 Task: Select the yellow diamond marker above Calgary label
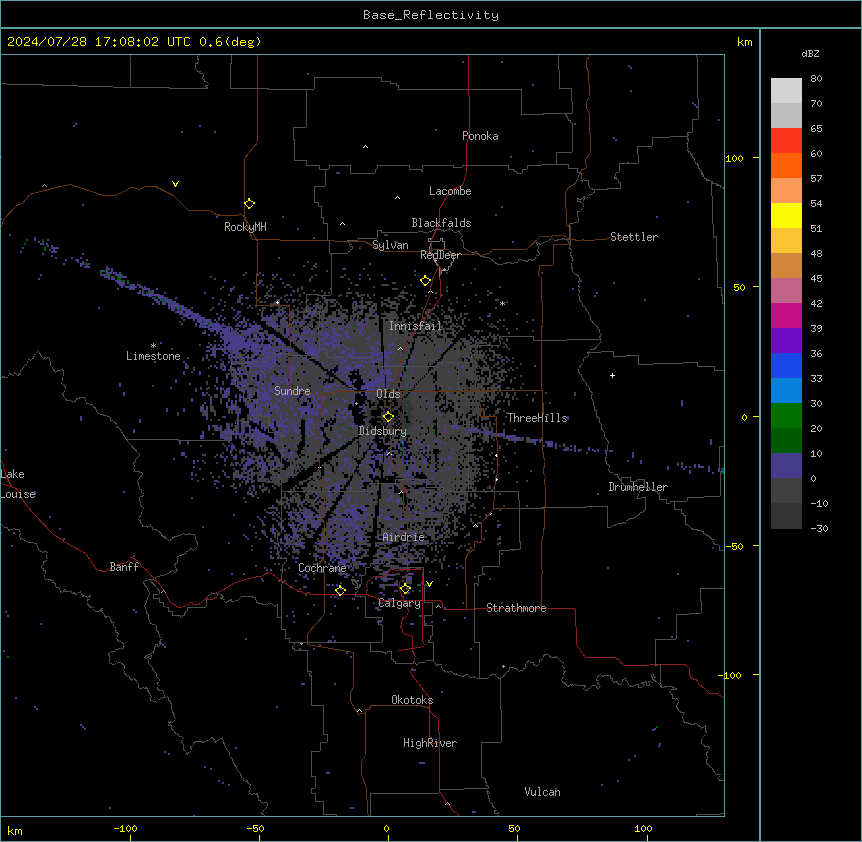(405, 589)
